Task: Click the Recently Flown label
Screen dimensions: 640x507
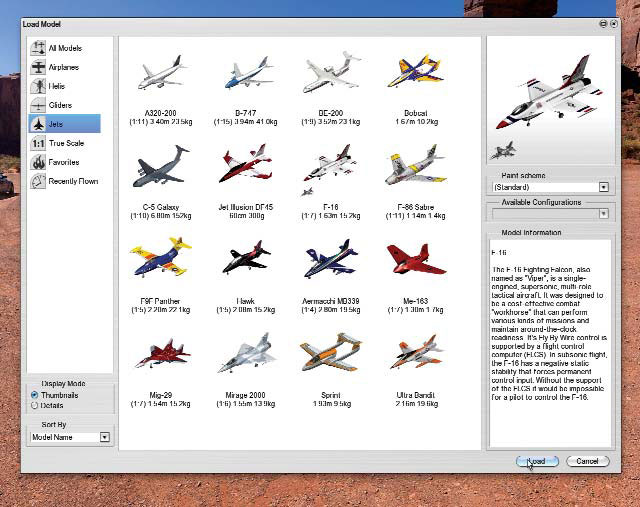Action: point(73,181)
